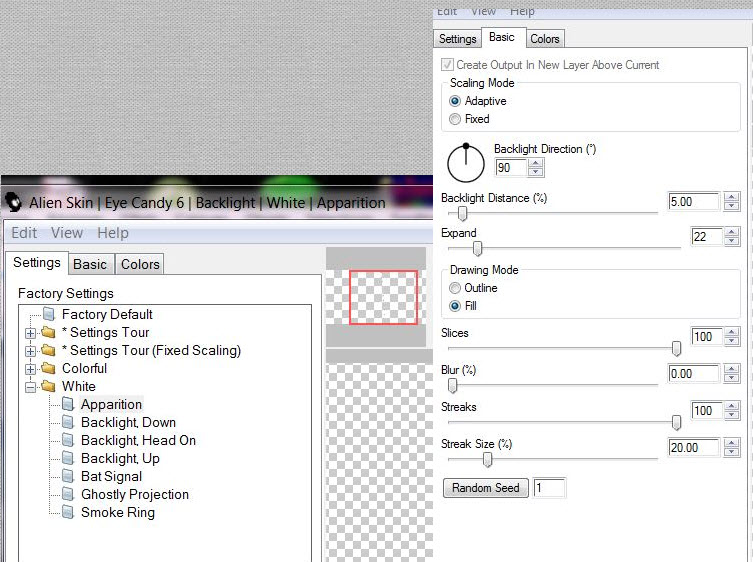Screen dimensions: 753x562
Task: Select Fixed scaling mode
Action: pos(455,119)
